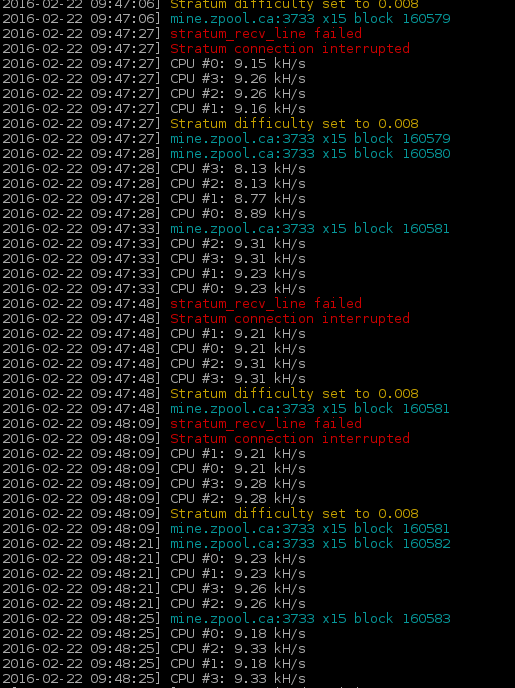Click 09:47:33 'CPU #3: 9.31 kH/s' line

click(238, 259)
